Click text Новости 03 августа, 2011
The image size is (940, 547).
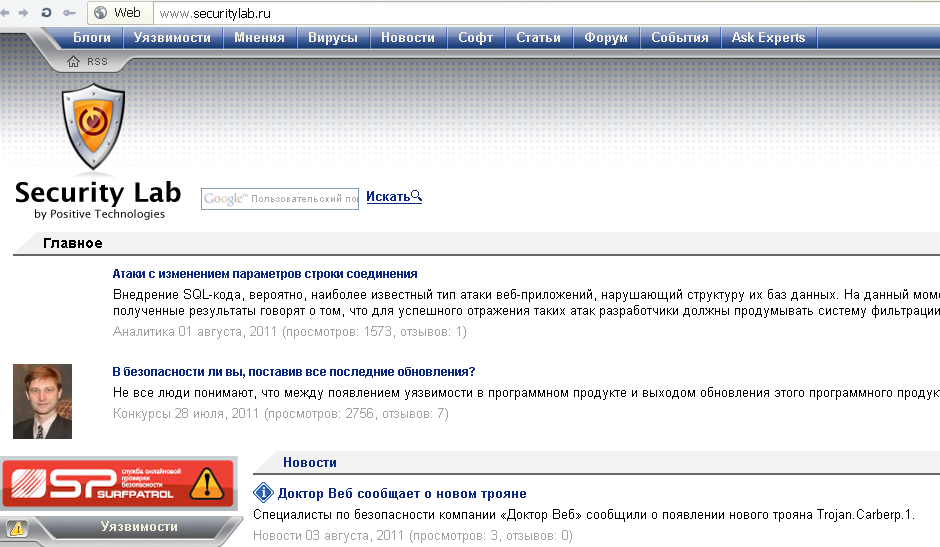click(x=329, y=536)
